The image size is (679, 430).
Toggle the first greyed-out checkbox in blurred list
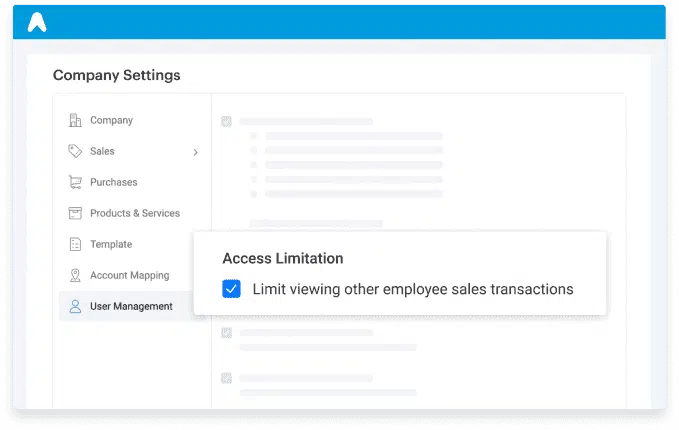pos(227,121)
